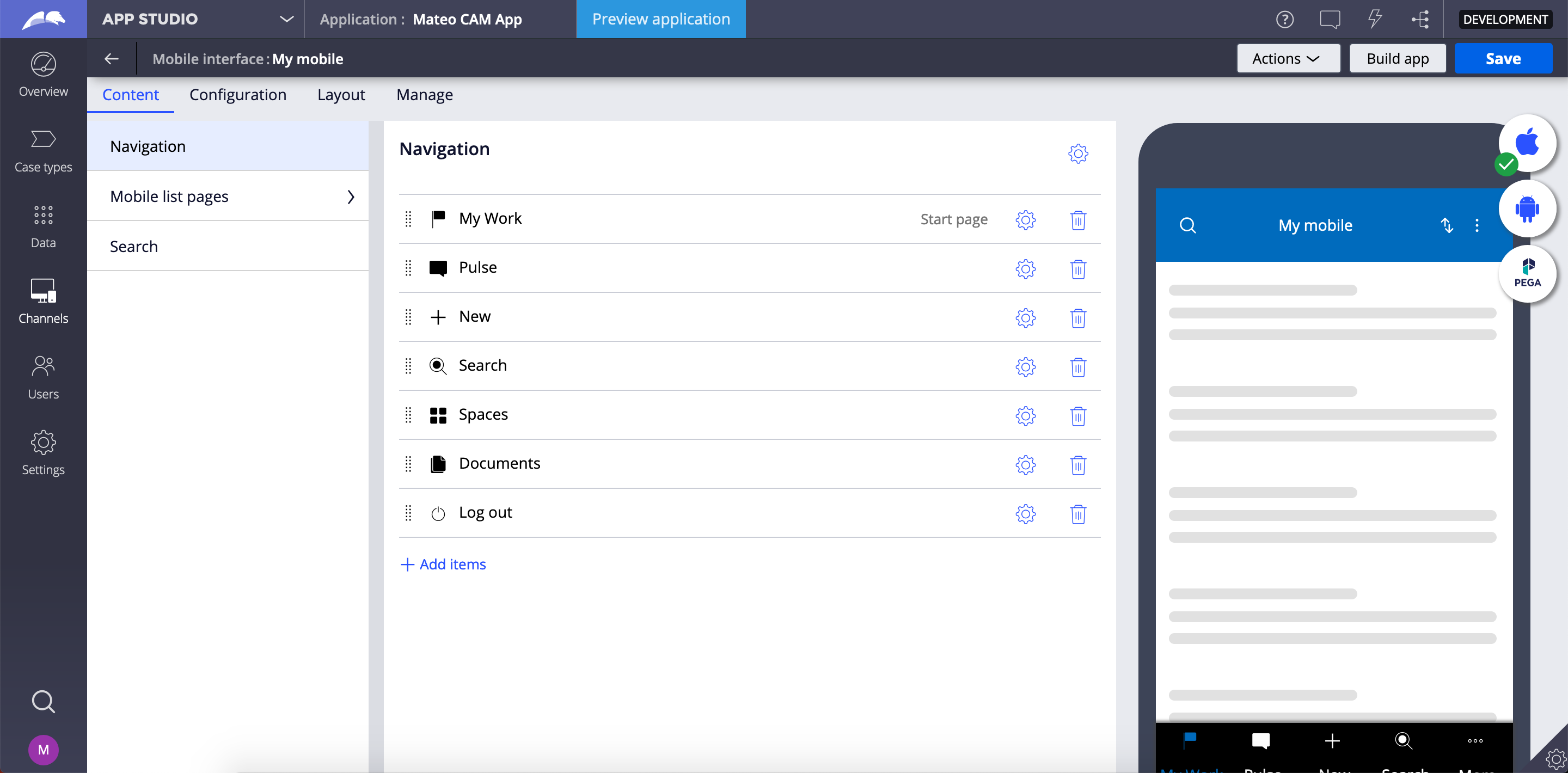The width and height of the screenshot is (1568, 773).
Task: Open configuration gear for the Pulse item
Action: 1025,269
